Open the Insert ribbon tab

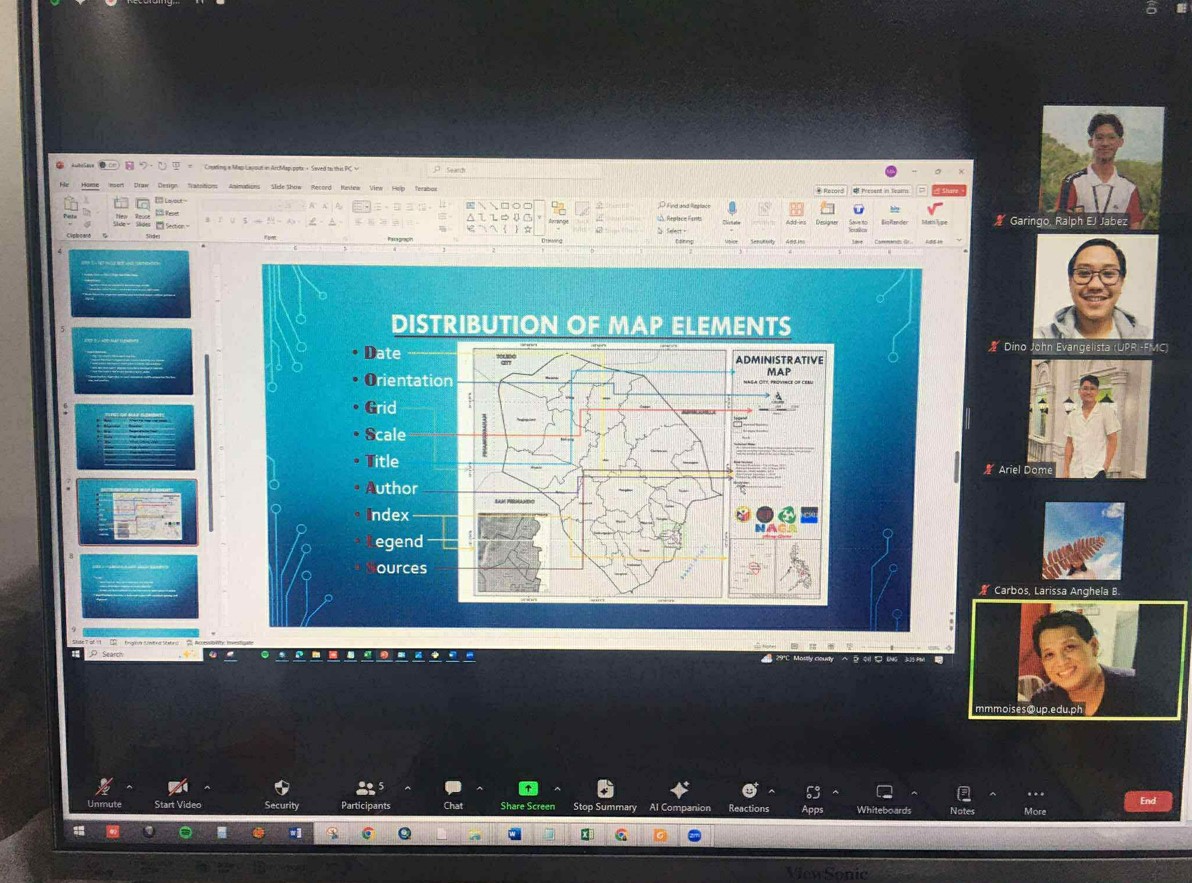(116, 185)
